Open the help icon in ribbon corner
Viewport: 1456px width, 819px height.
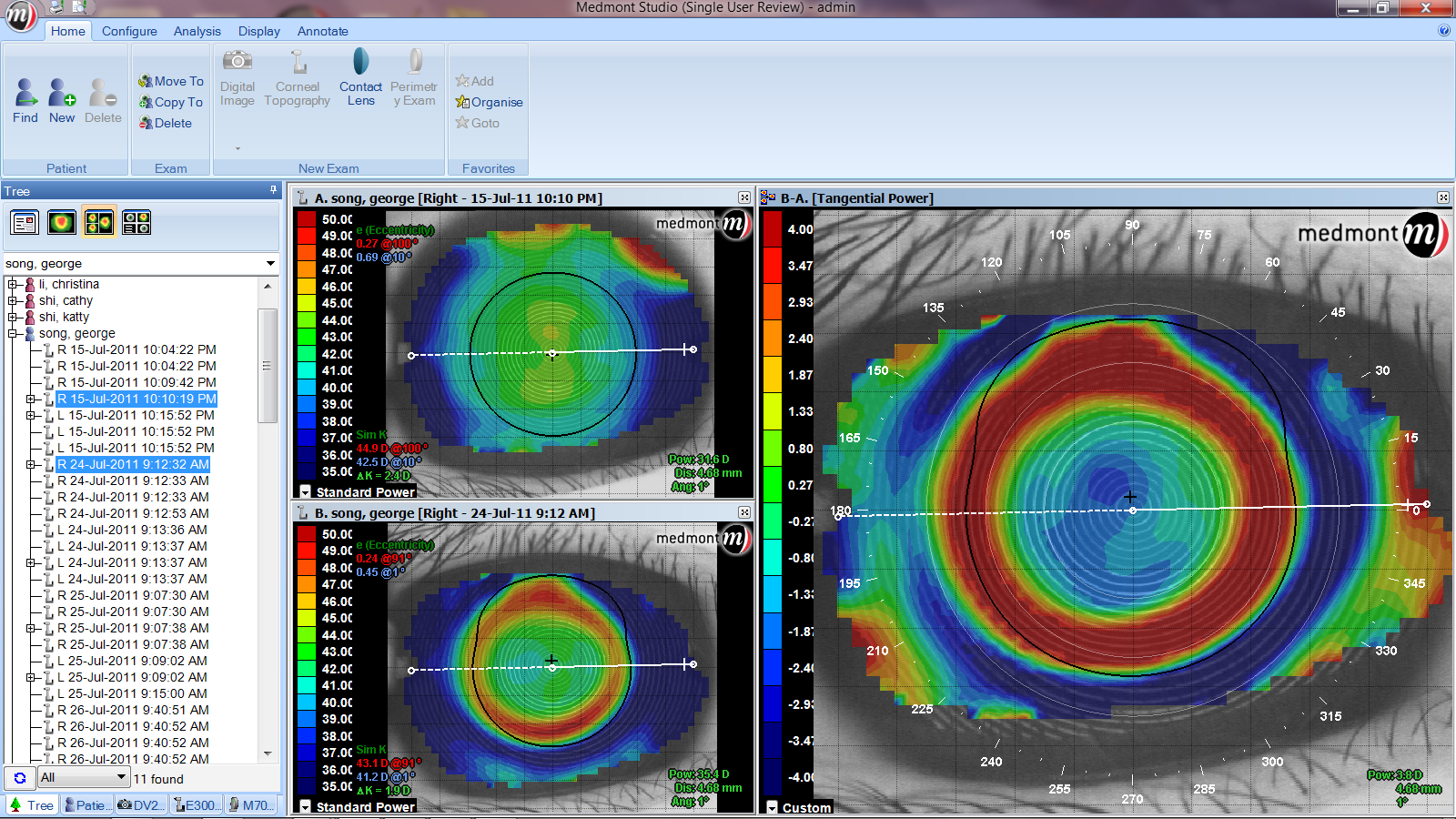pyautogui.click(x=1444, y=30)
